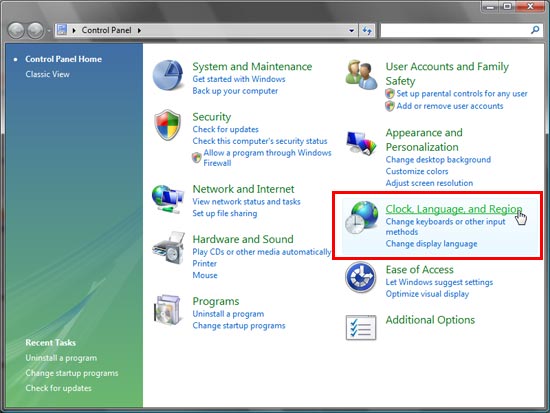Open Network and Internet heading

point(243,189)
